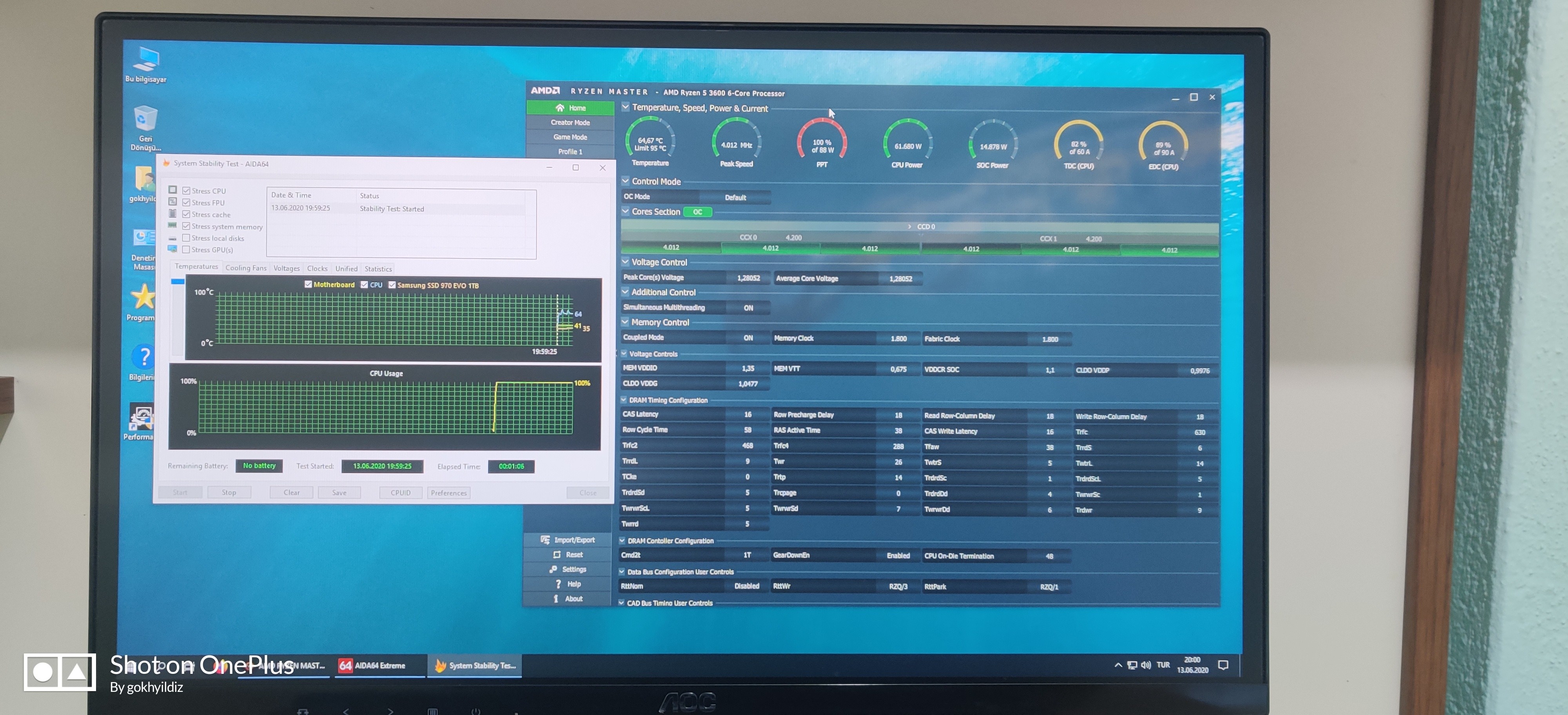Click the TDC (CPU) gauge
The height and width of the screenshot is (715, 1568).
coord(1079,145)
